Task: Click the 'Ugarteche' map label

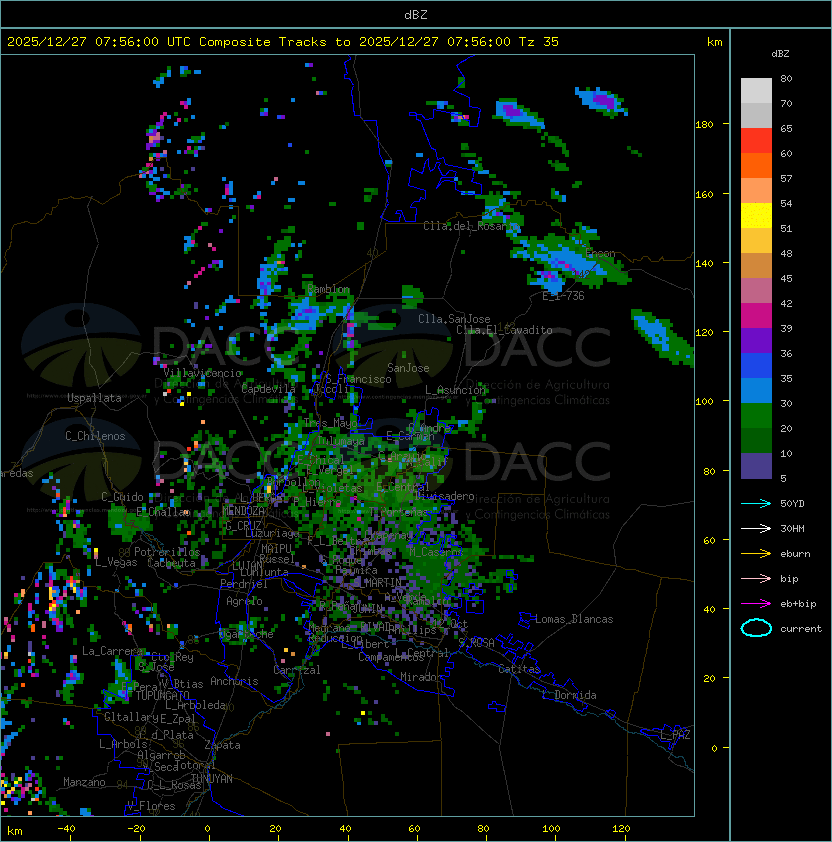Action: click(246, 634)
